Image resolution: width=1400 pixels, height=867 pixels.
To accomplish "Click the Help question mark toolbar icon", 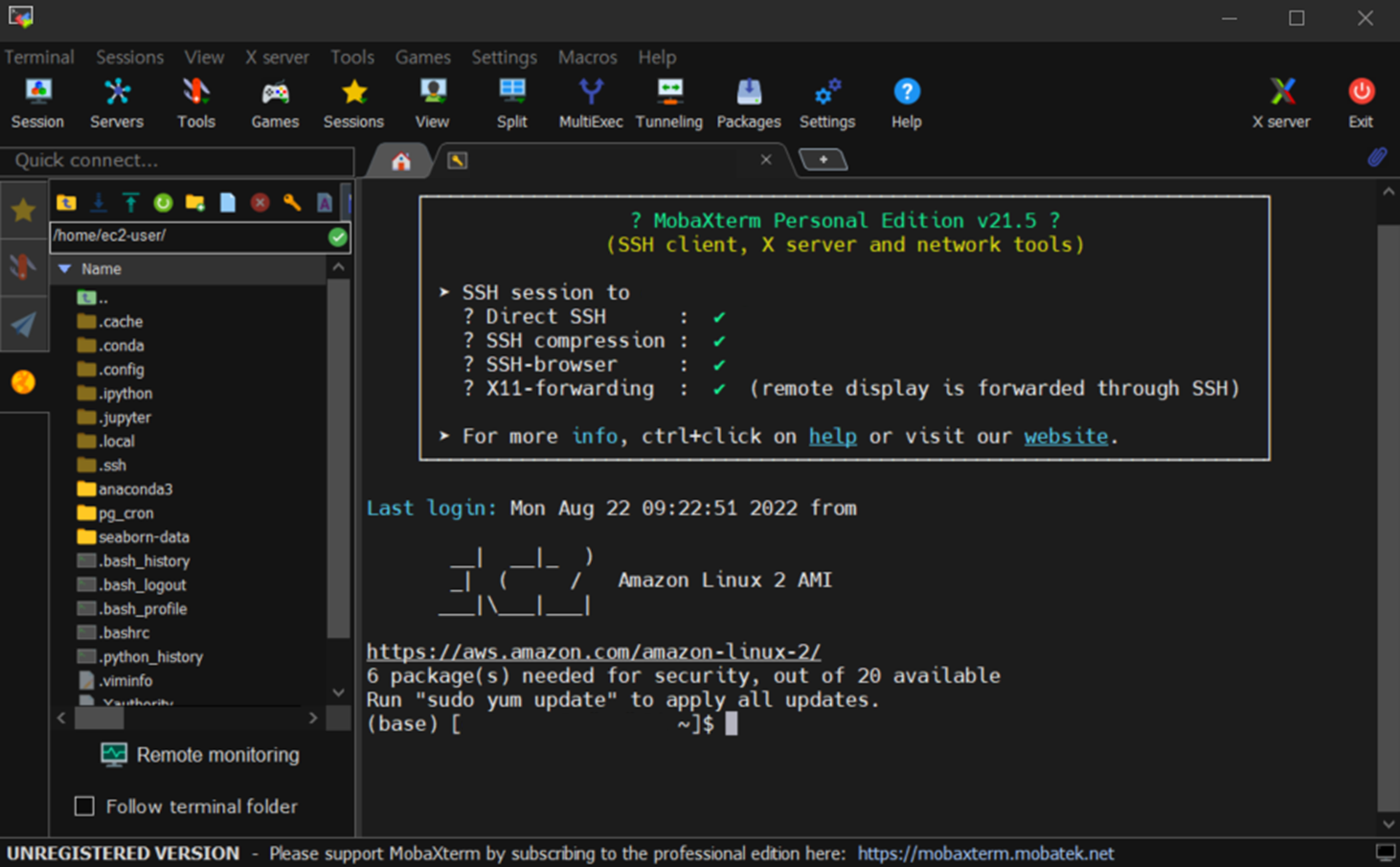I will pos(906,103).
